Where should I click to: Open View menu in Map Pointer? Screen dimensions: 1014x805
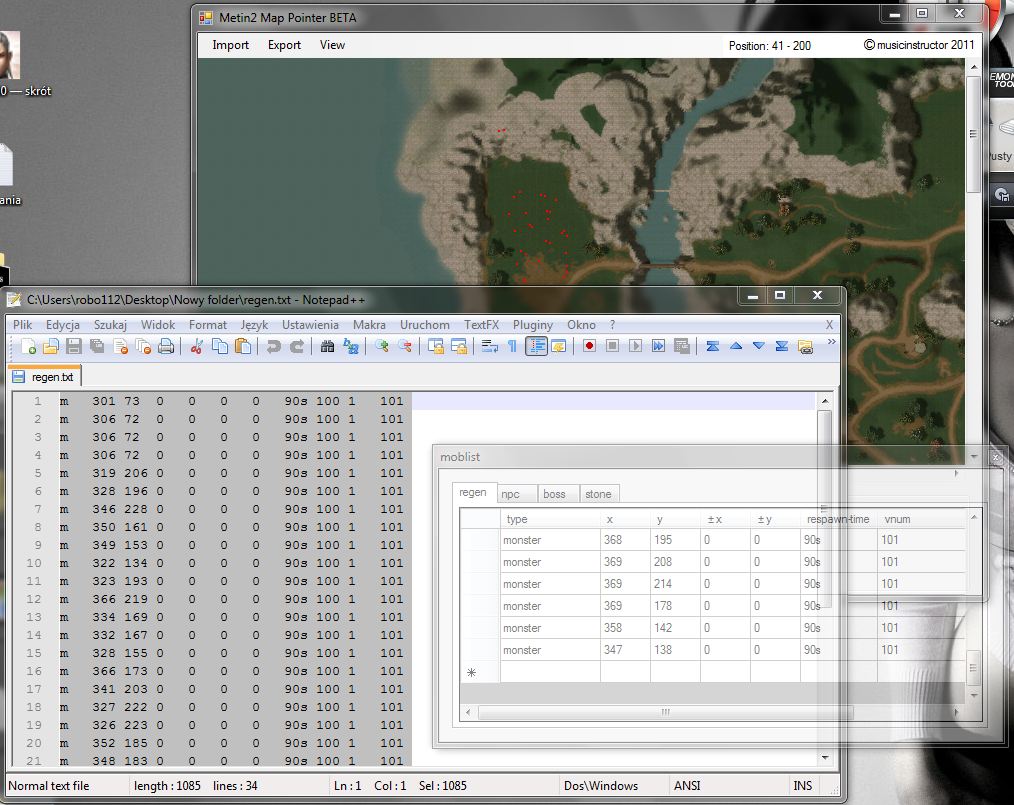332,45
